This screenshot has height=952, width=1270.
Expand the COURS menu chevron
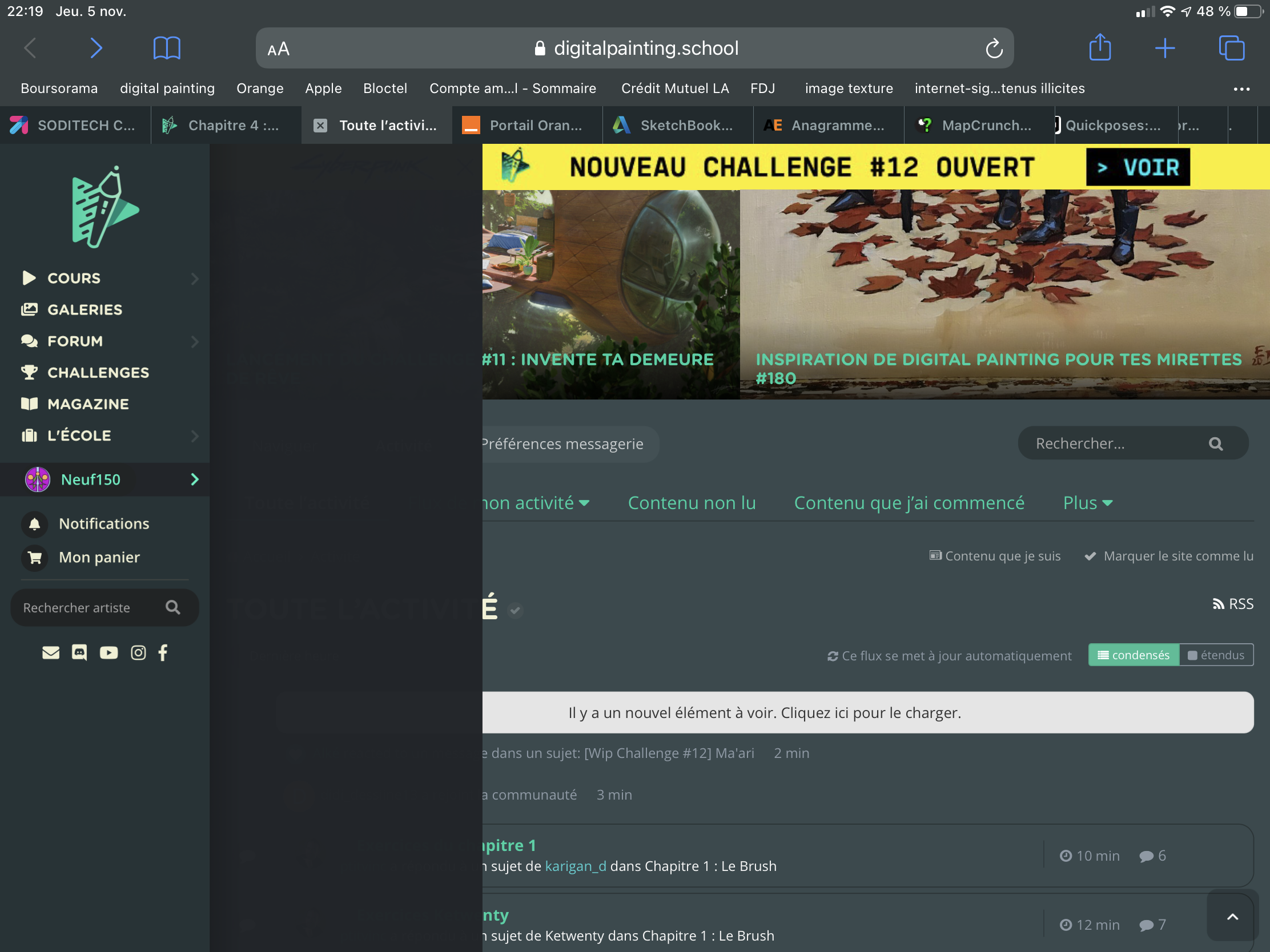(x=195, y=279)
